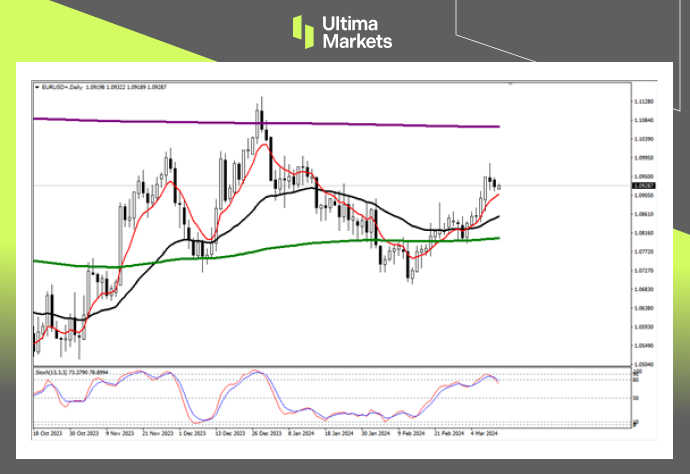690x474 pixels.
Task: Click the 1.08160 level on price axis
Action: coord(644,233)
